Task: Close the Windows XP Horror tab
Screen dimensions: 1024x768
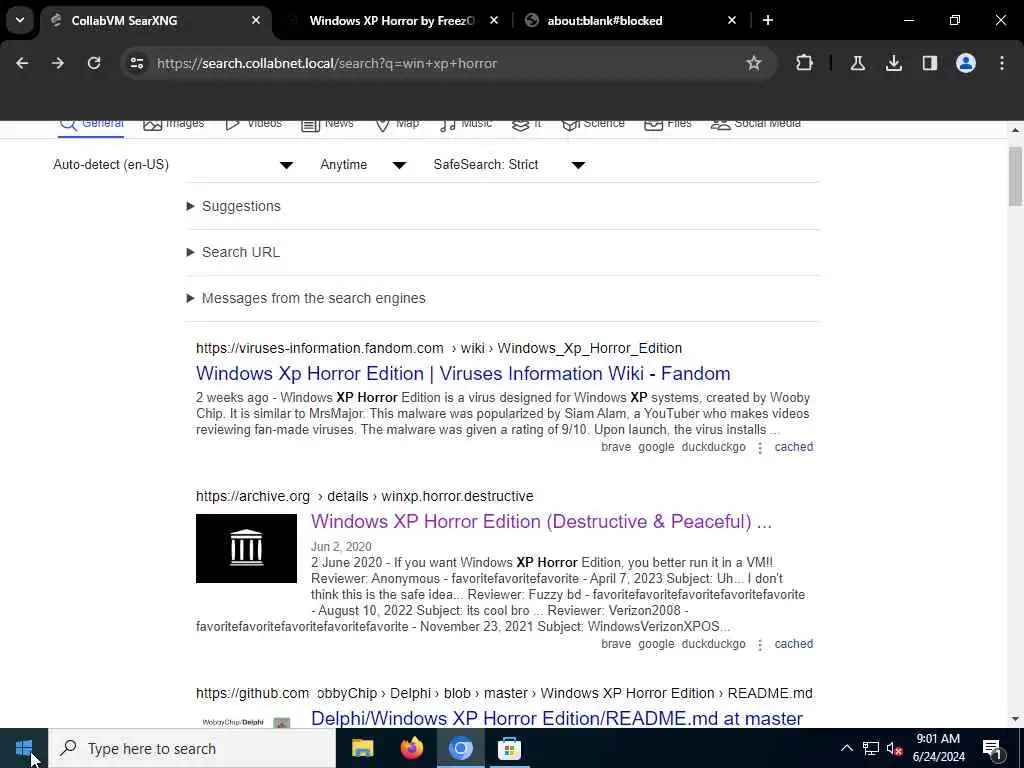Action: pyautogui.click(x=494, y=20)
